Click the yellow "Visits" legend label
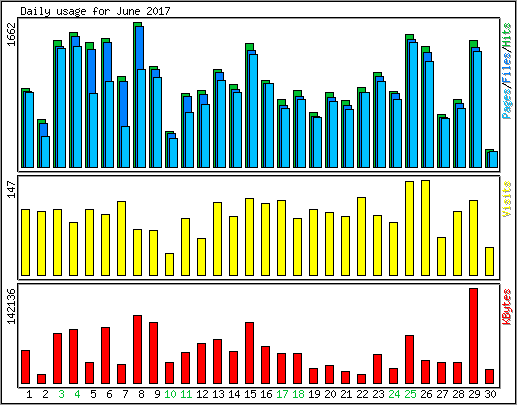This screenshot has width=517, height=405. [507, 199]
